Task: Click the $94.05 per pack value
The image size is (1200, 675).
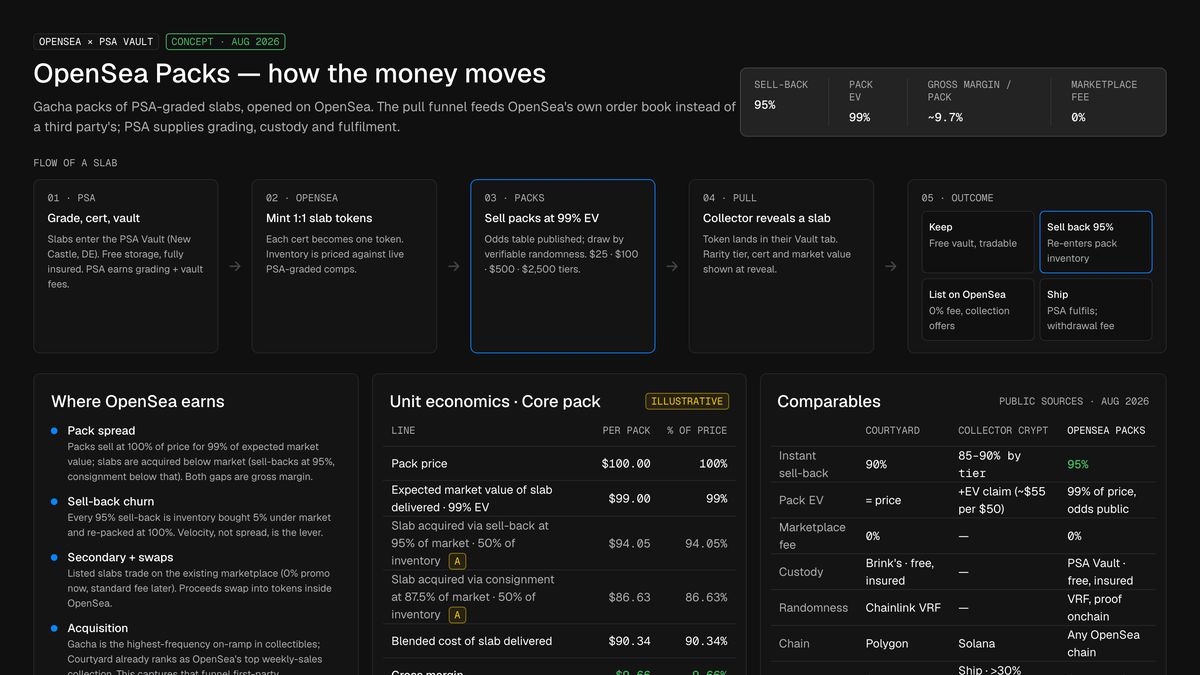Action: 630,544
